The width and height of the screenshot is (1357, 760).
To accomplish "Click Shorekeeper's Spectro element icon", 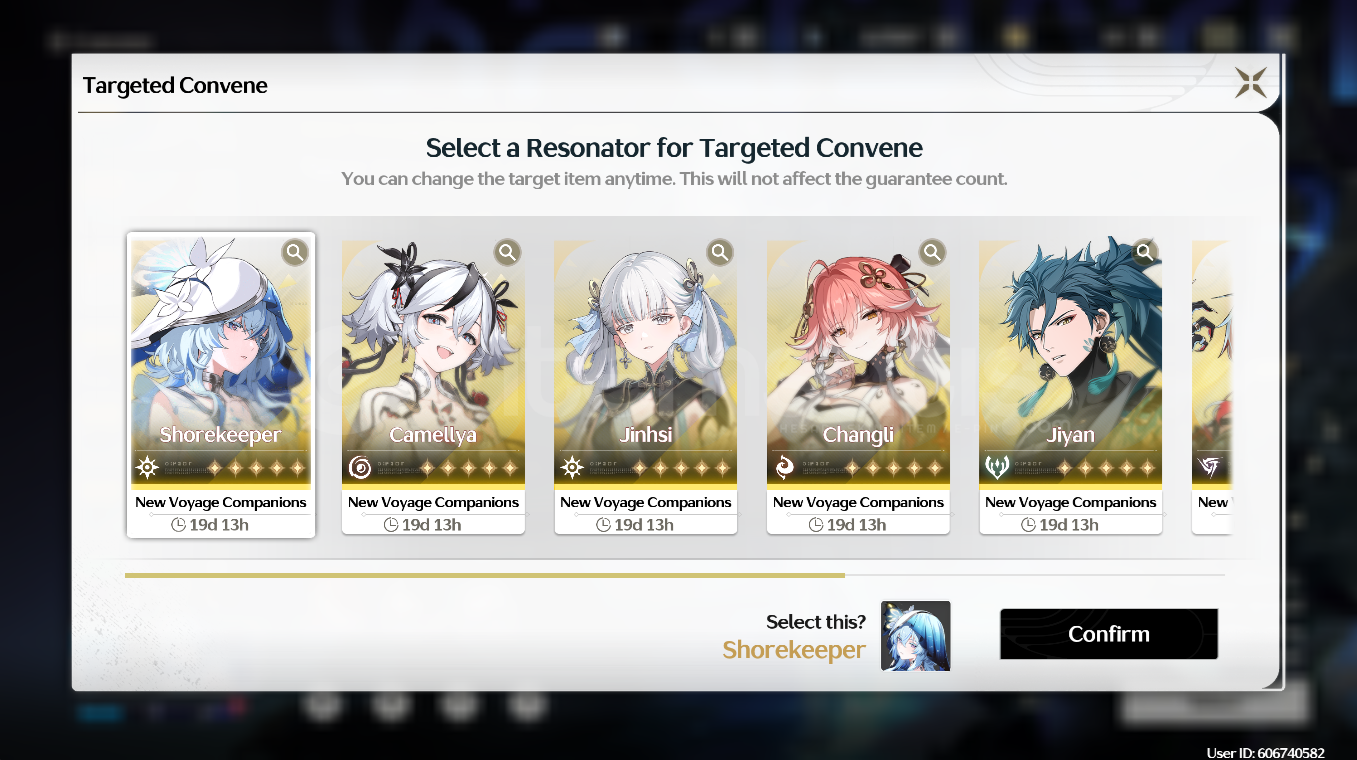I will (147, 467).
